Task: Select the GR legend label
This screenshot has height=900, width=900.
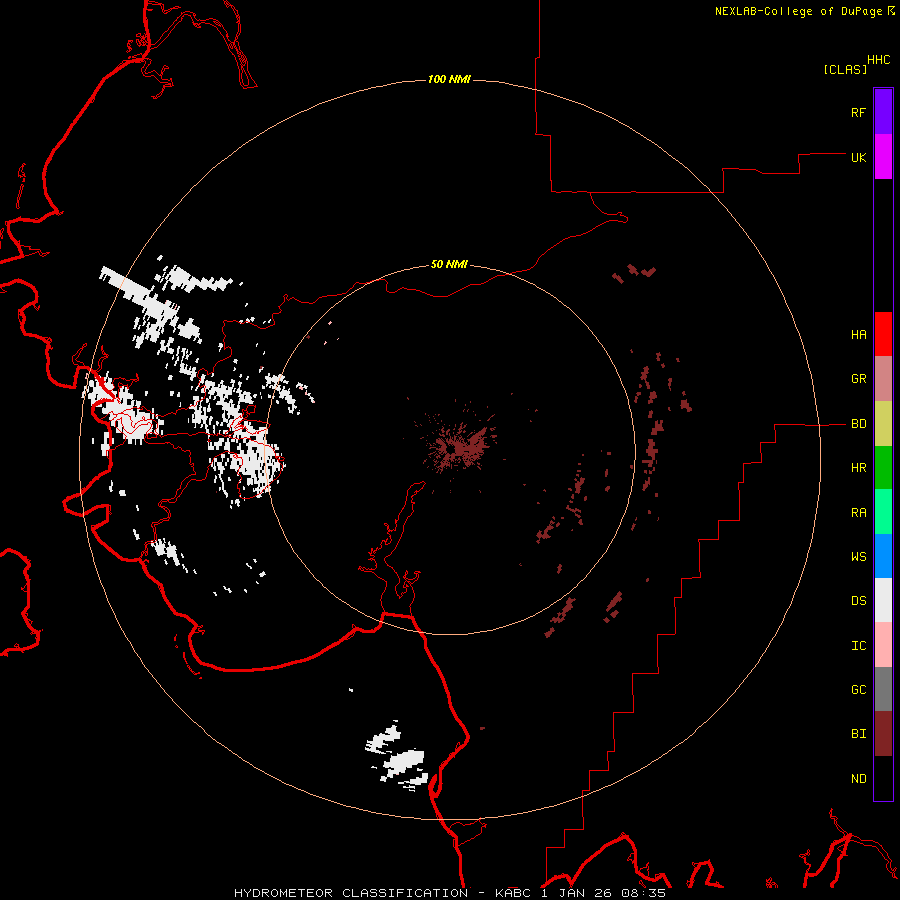Action: coord(858,379)
